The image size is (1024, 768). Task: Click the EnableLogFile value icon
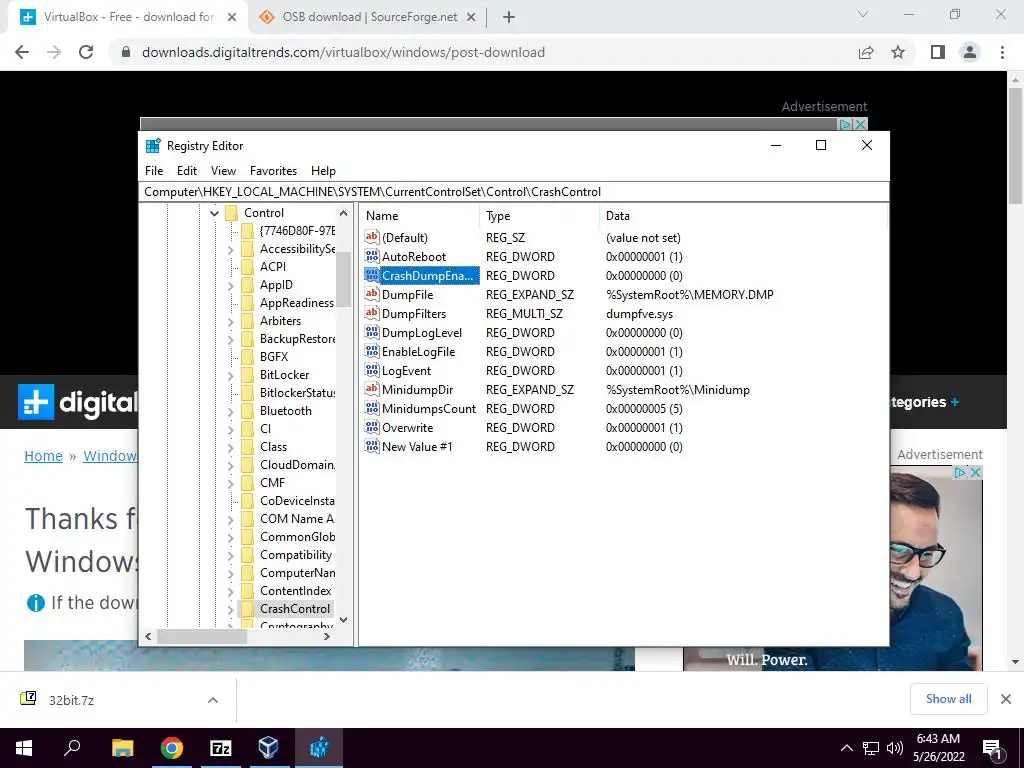tap(372, 351)
